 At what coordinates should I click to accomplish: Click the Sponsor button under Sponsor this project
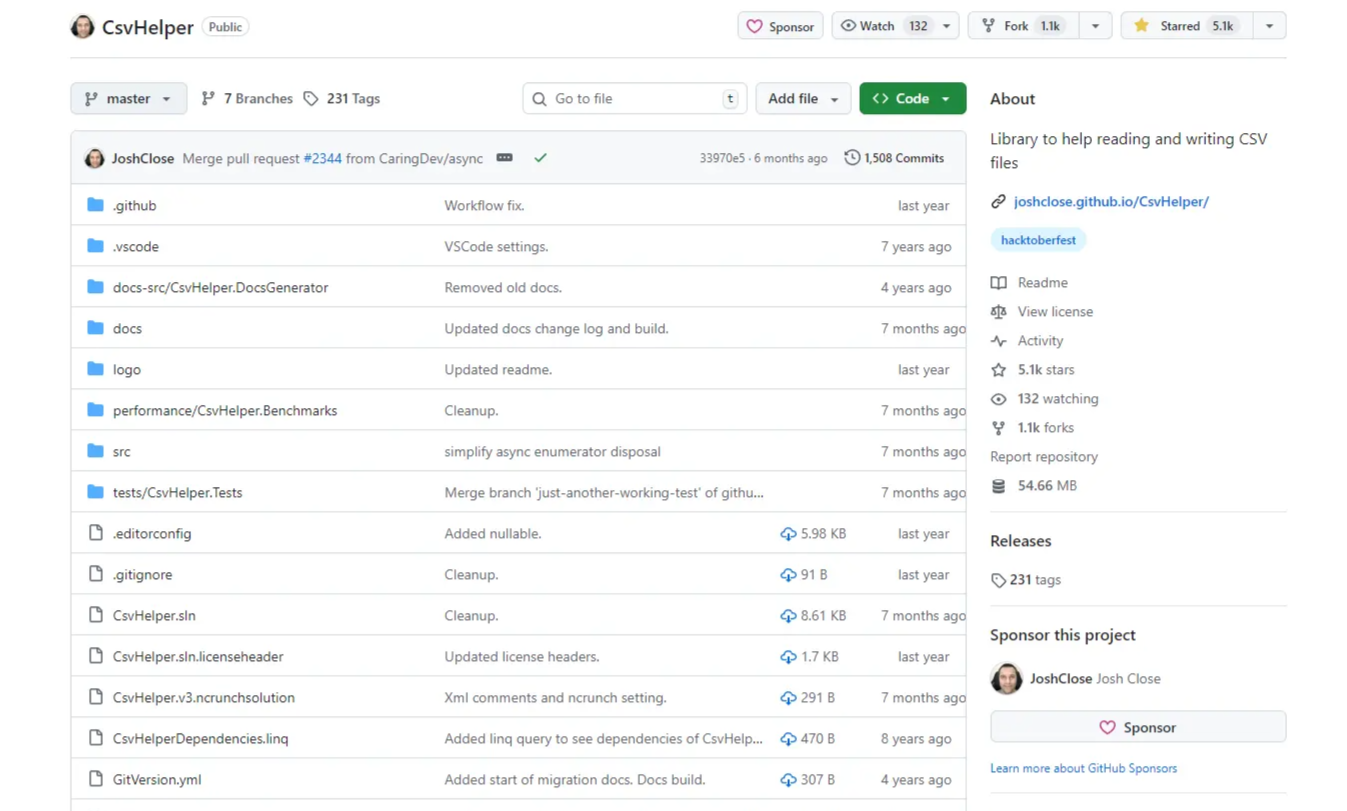pyautogui.click(x=1137, y=727)
